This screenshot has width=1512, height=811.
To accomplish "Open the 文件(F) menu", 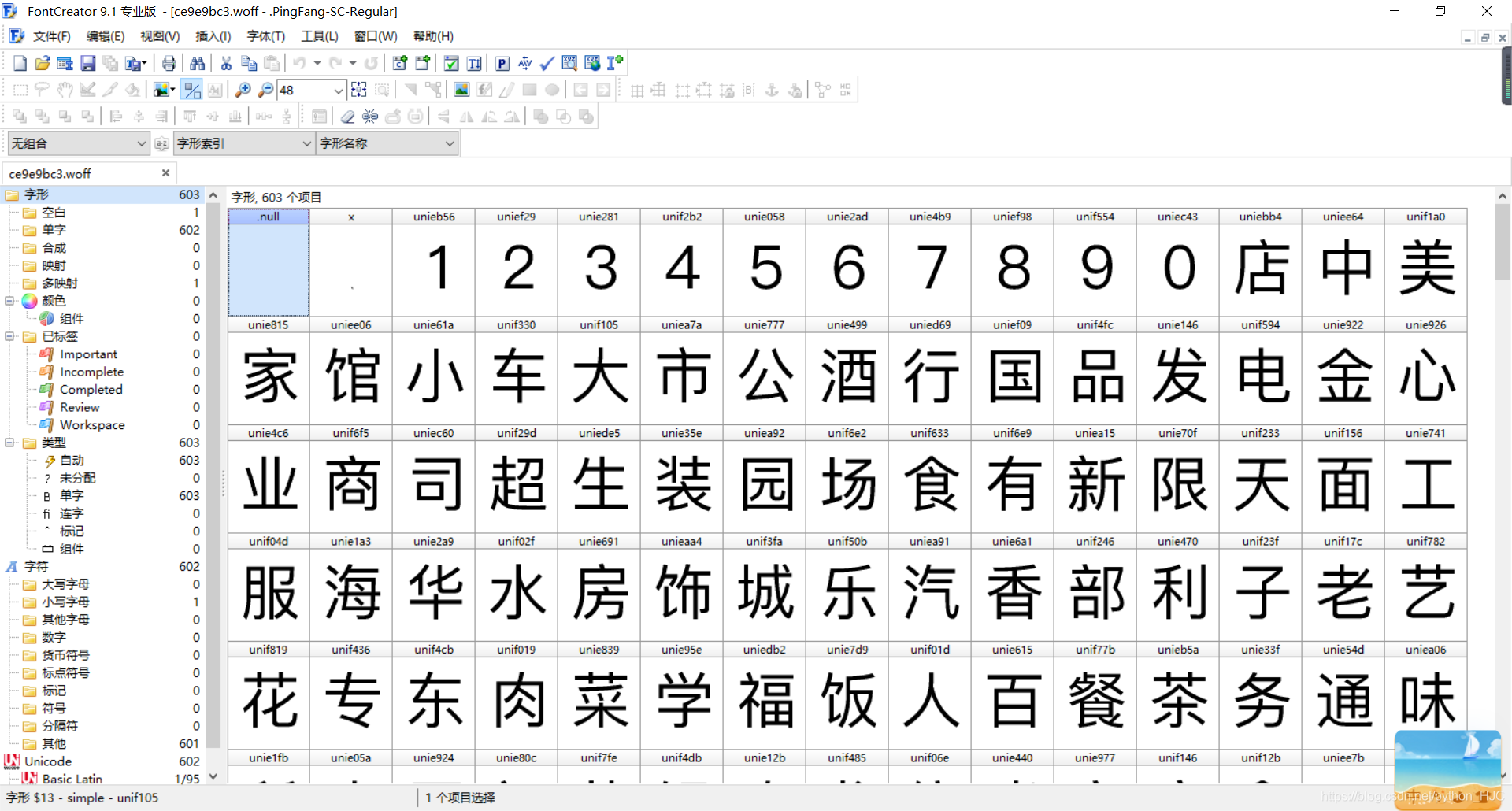I will coord(52,36).
